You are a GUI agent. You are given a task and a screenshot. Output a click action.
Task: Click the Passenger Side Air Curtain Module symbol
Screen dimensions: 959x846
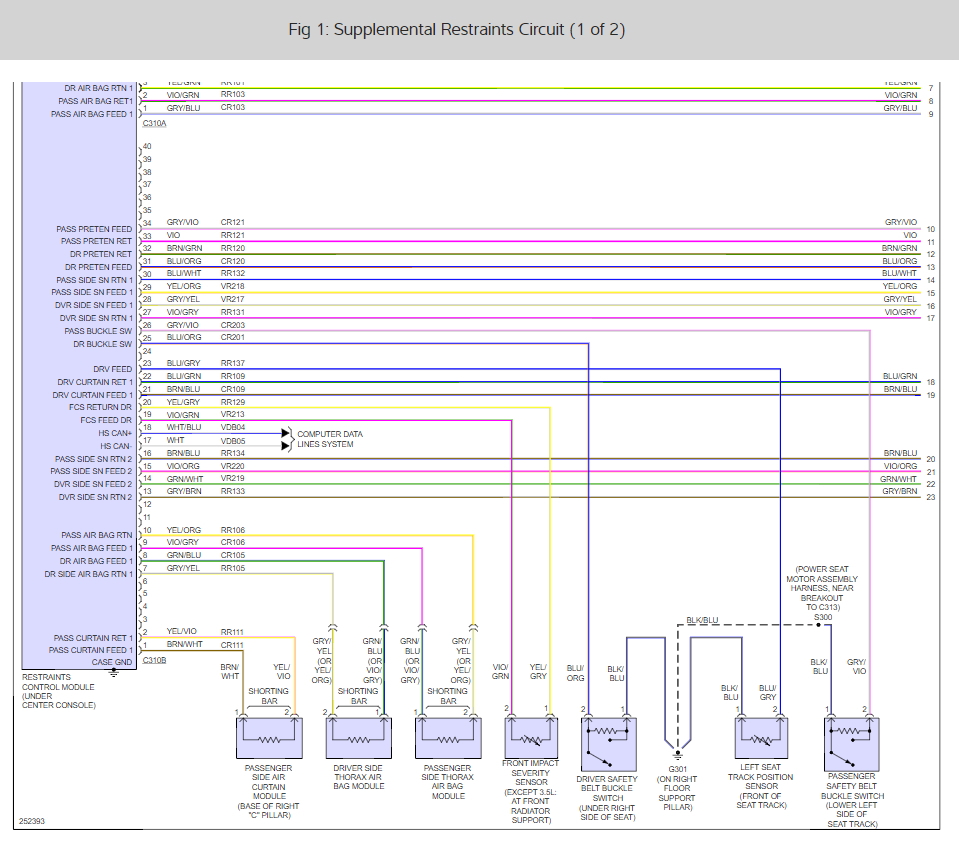click(x=269, y=738)
